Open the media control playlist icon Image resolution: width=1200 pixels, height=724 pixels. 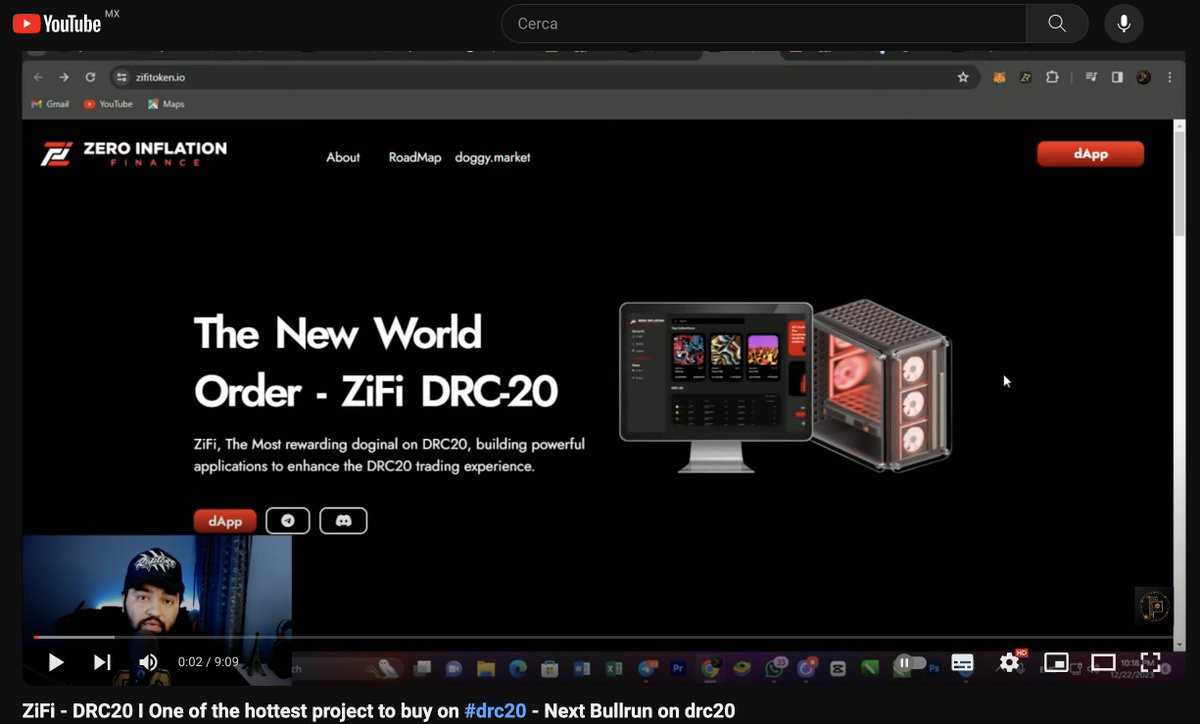click(x=1092, y=77)
